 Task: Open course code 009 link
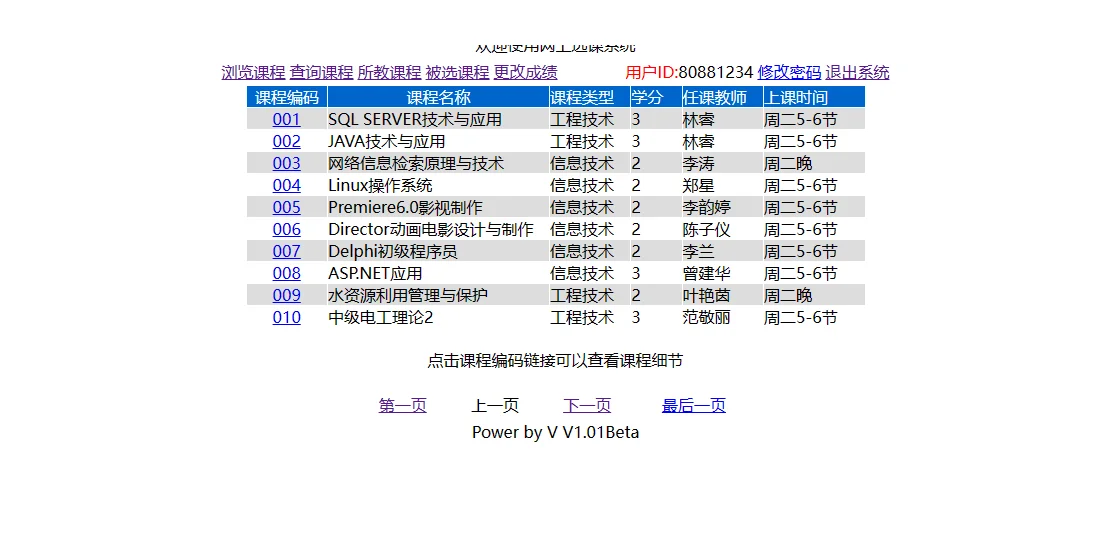[x=286, y=295]
